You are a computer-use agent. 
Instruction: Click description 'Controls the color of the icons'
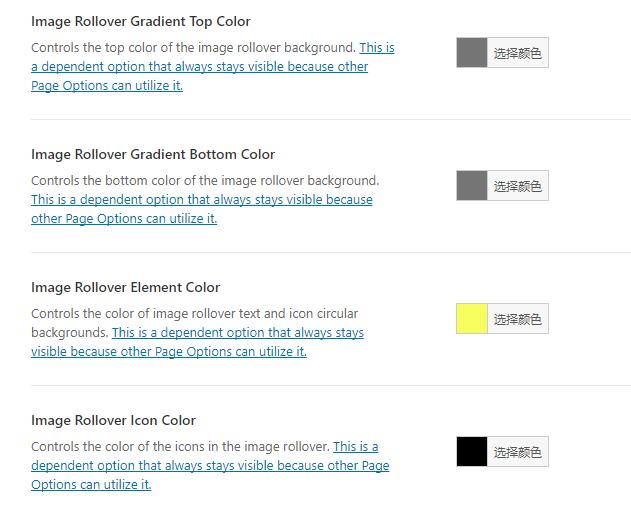point(180,447)
